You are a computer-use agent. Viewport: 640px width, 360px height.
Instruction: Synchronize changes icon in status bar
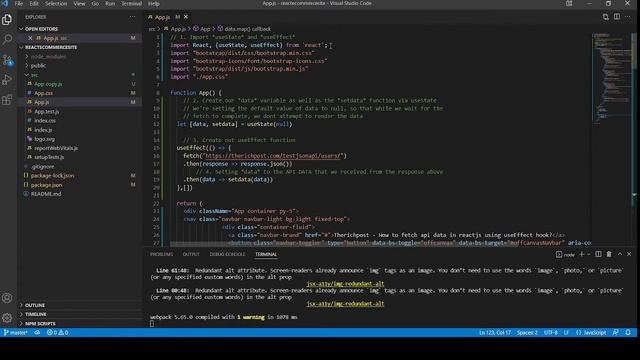coord(37,333)
